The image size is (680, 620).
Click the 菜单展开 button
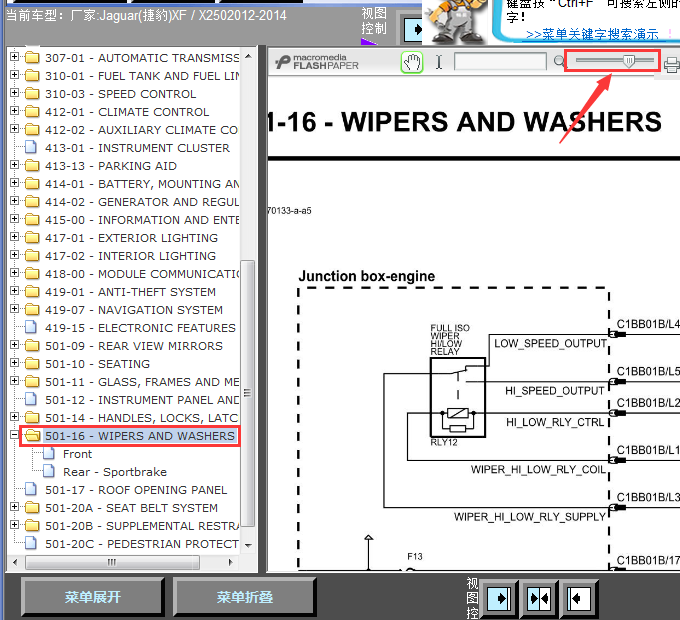[x=92, y=597]
